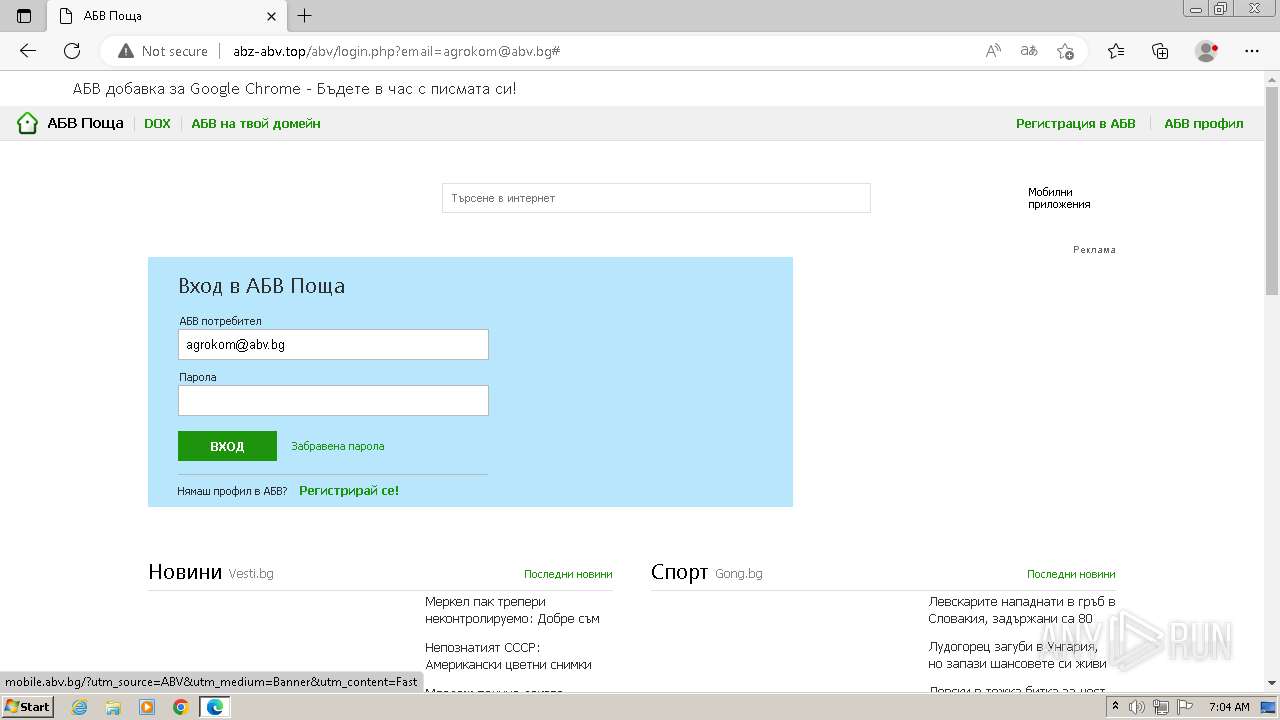Open the Favorites list icon
1280x720 pixels.
click(1116, 51)
